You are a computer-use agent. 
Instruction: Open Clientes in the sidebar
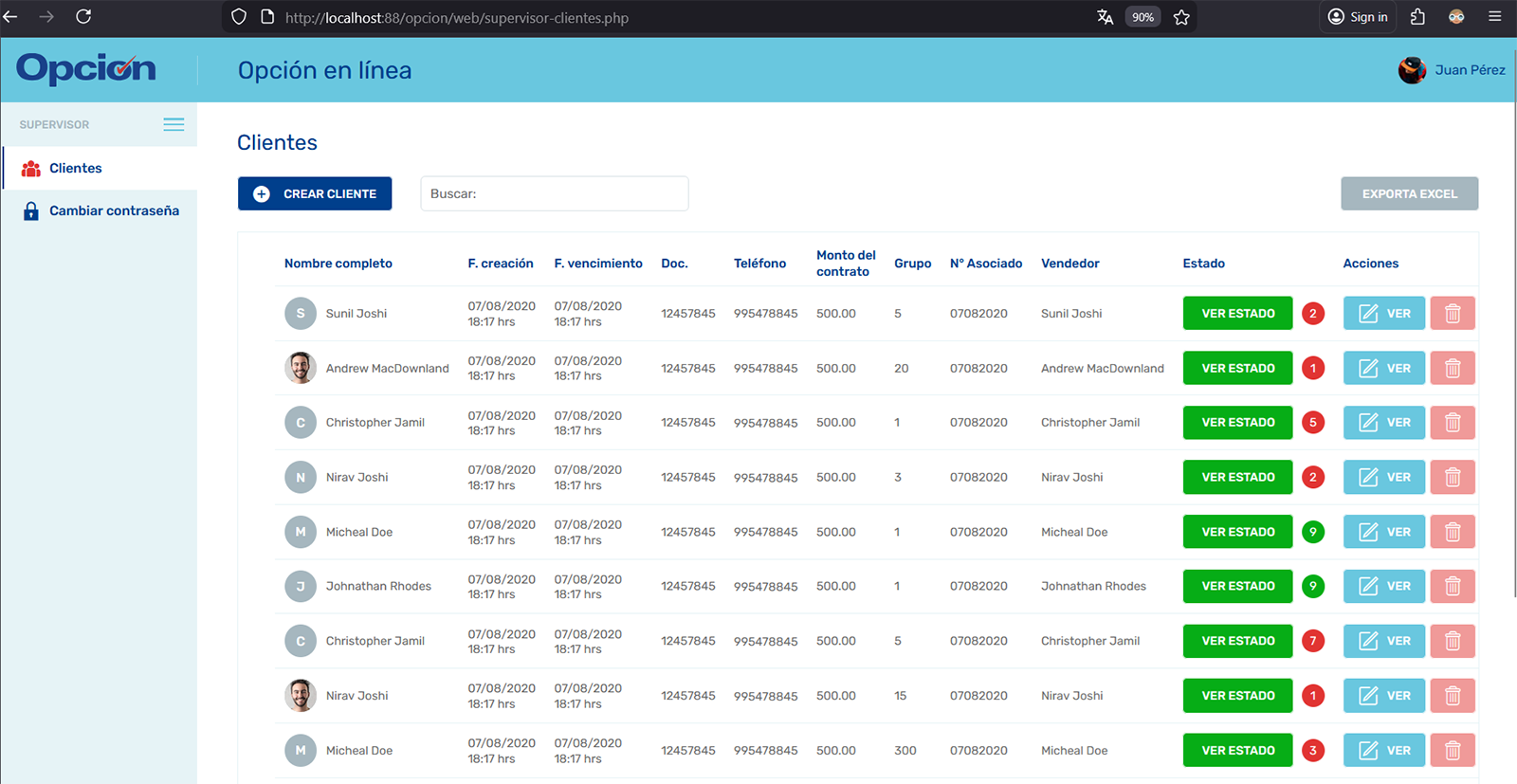75,168
